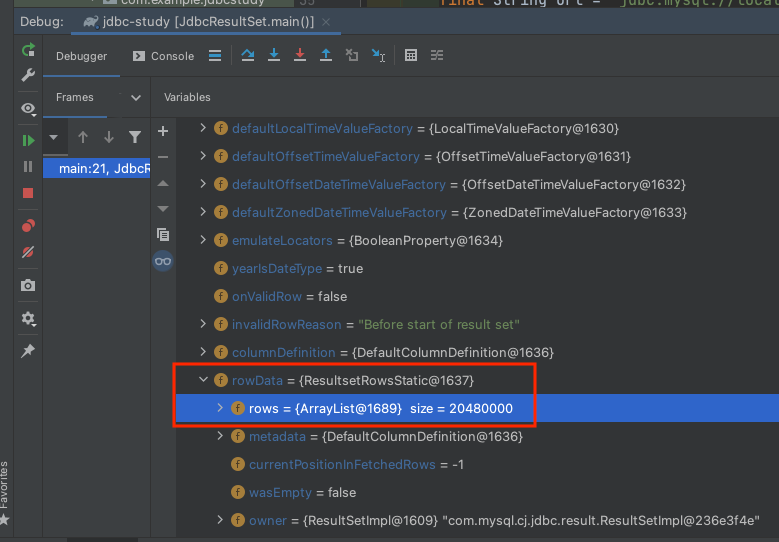Select the Frames tab

tap(75, 97)
